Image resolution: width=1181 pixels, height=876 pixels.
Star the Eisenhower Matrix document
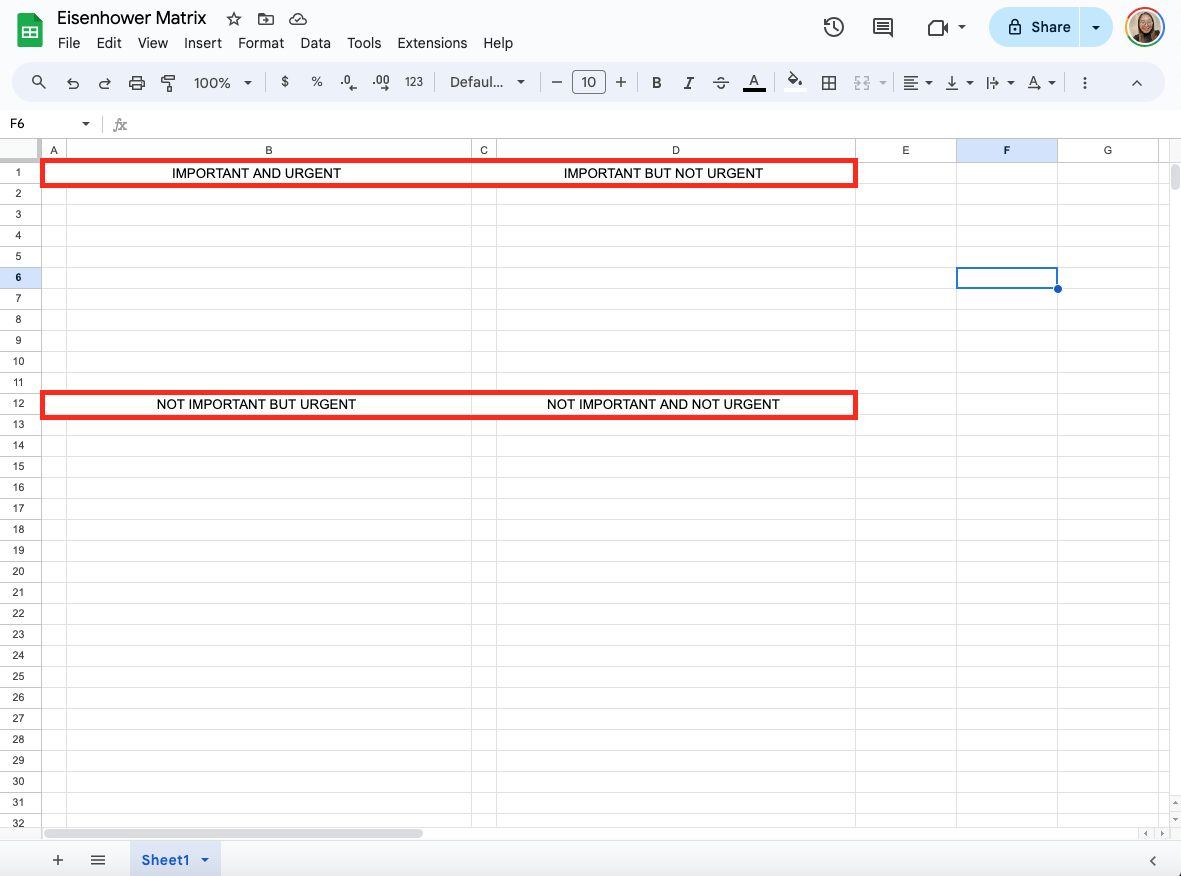point(233,19)
